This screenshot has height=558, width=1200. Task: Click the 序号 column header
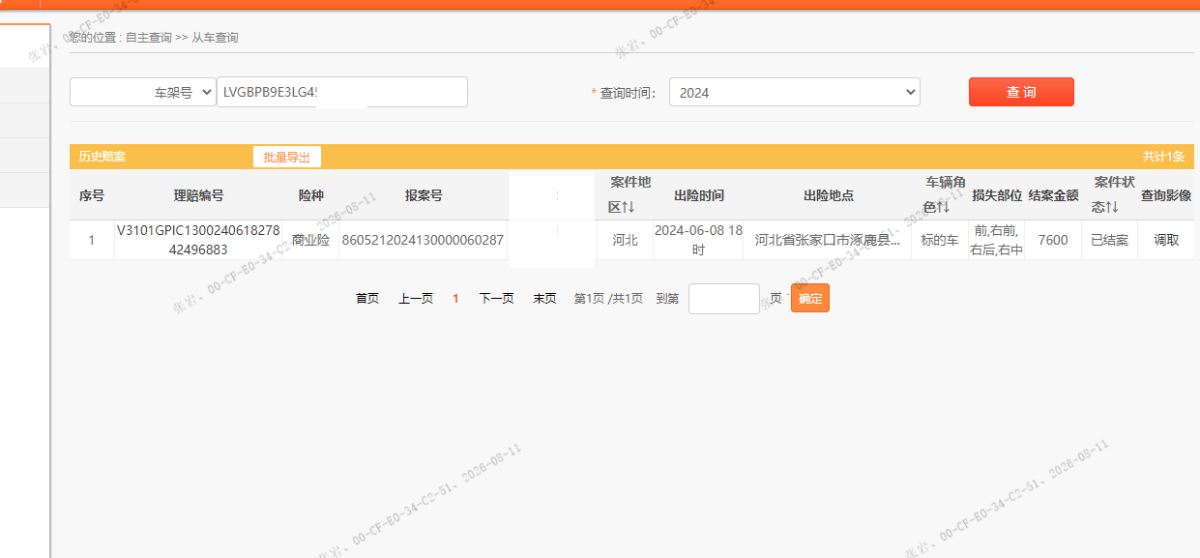pyautogui.click(x=92, y=195)
